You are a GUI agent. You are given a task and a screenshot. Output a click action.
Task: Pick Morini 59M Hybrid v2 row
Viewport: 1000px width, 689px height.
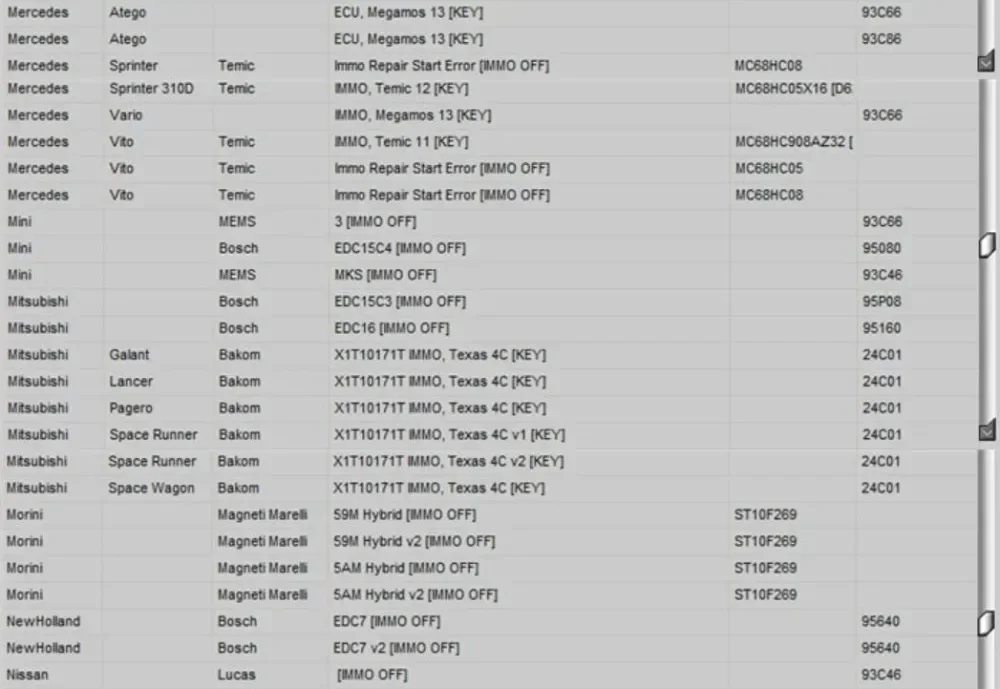489,541
